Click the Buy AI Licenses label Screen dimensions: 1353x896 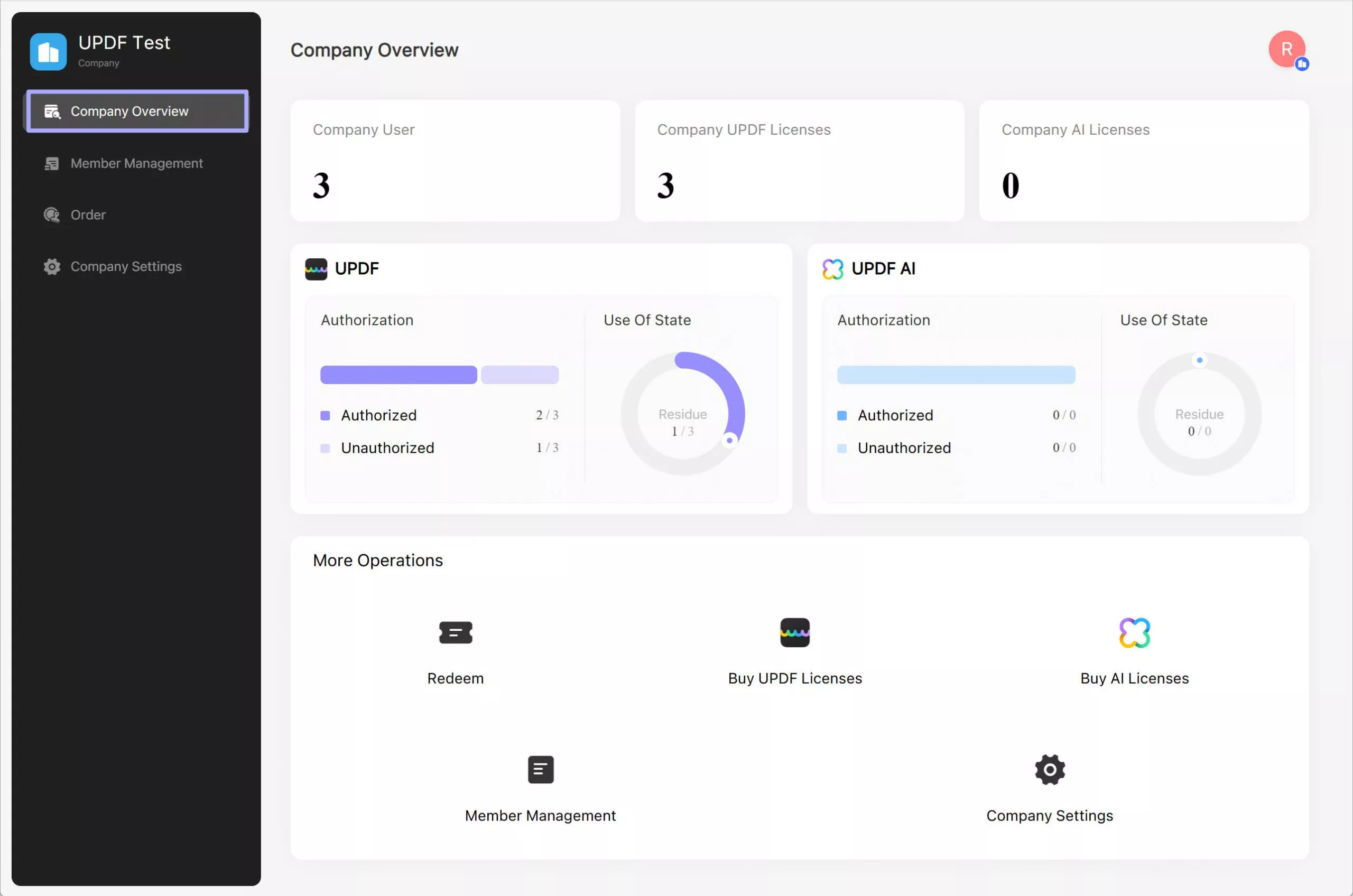coord(1134,678)
